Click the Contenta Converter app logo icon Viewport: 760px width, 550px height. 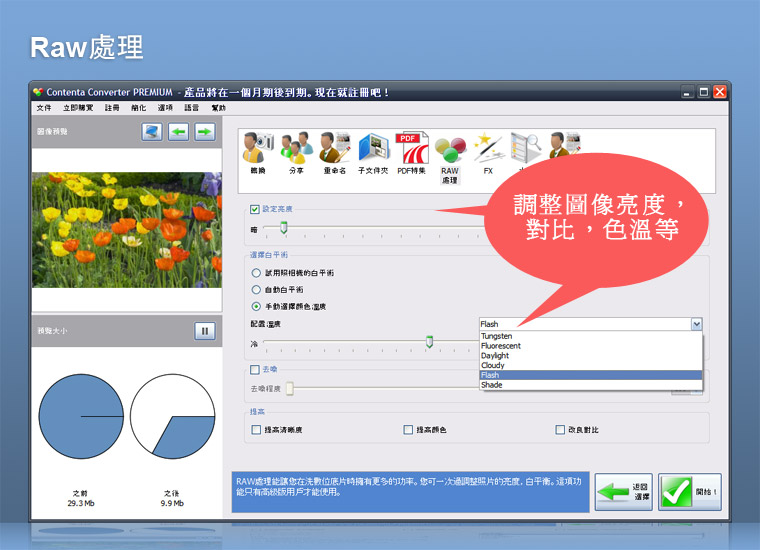pyautogui.click(x=38, y=92)
